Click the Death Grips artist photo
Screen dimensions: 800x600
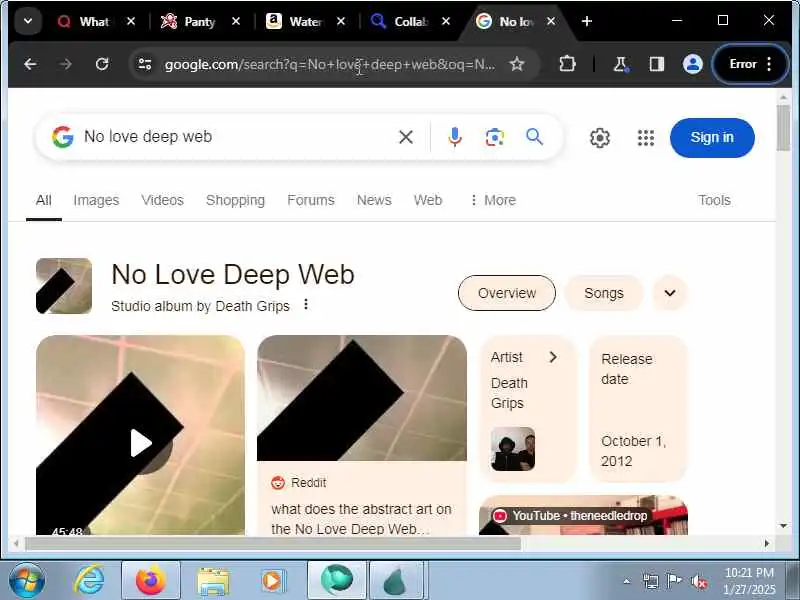[513, 449]
